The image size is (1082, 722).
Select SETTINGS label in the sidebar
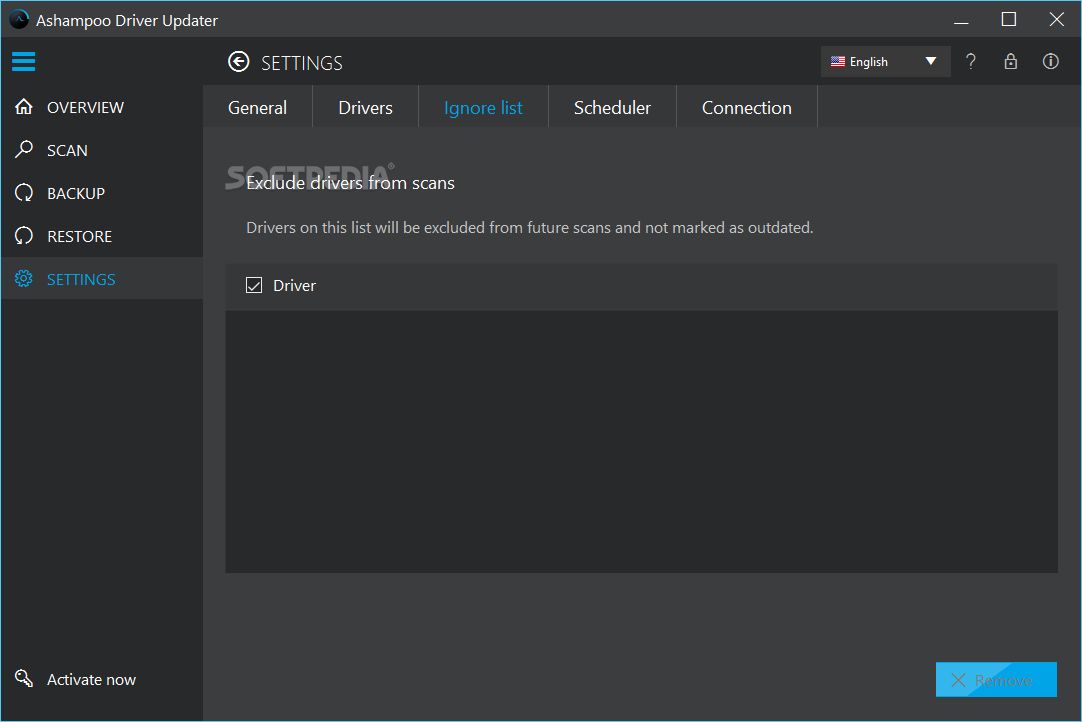click(81, 279)
